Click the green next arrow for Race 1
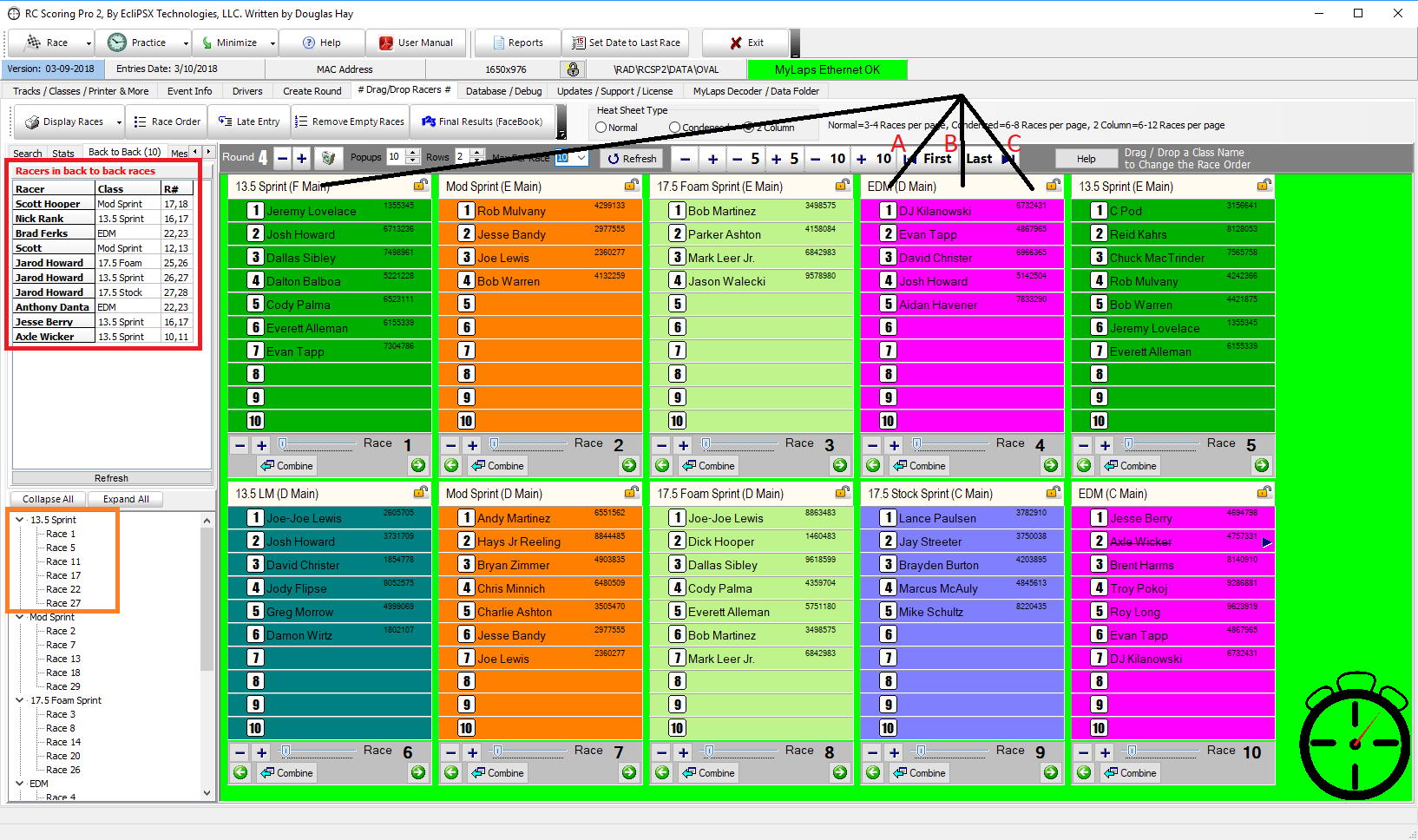This screenshot has height=840, width=1418. (x=418, y=466)
